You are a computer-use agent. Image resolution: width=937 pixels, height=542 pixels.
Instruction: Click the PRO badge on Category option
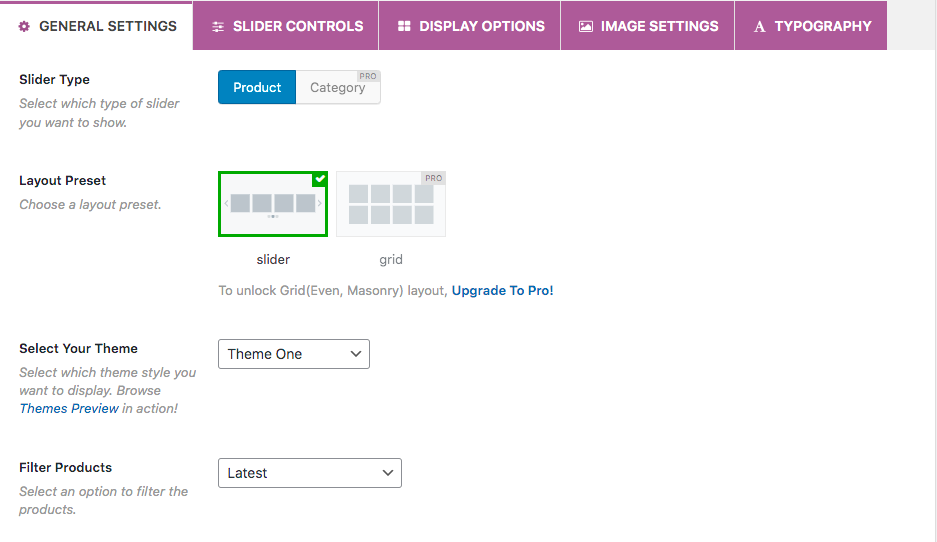click(x=368, y=76)
